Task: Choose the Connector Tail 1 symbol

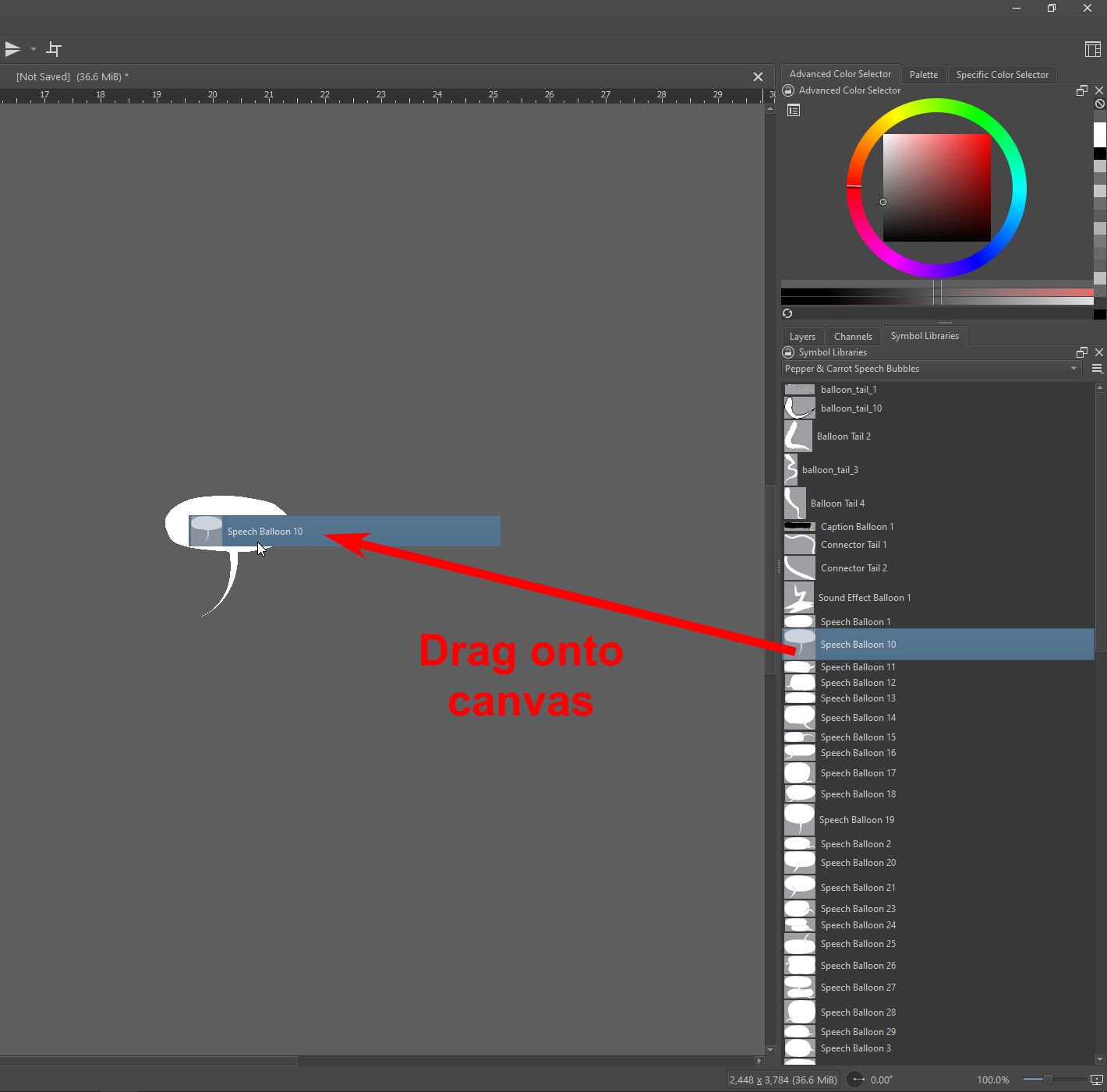Action: point(939,545)
